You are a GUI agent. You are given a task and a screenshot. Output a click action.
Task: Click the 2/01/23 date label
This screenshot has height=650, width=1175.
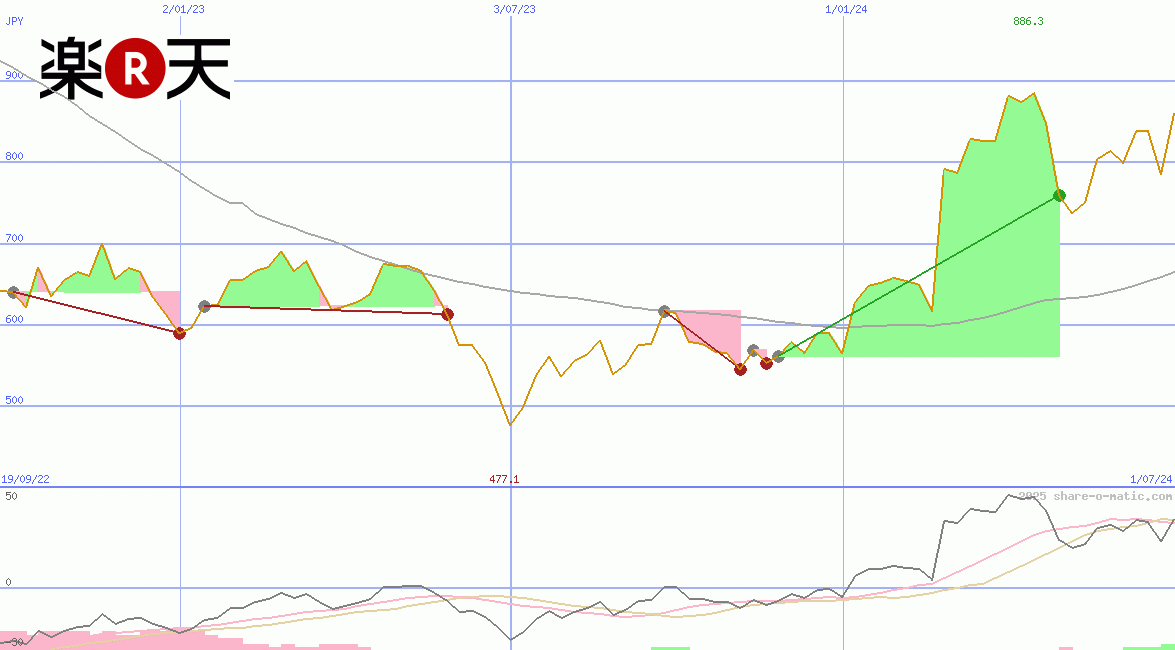tap(183, 9)
